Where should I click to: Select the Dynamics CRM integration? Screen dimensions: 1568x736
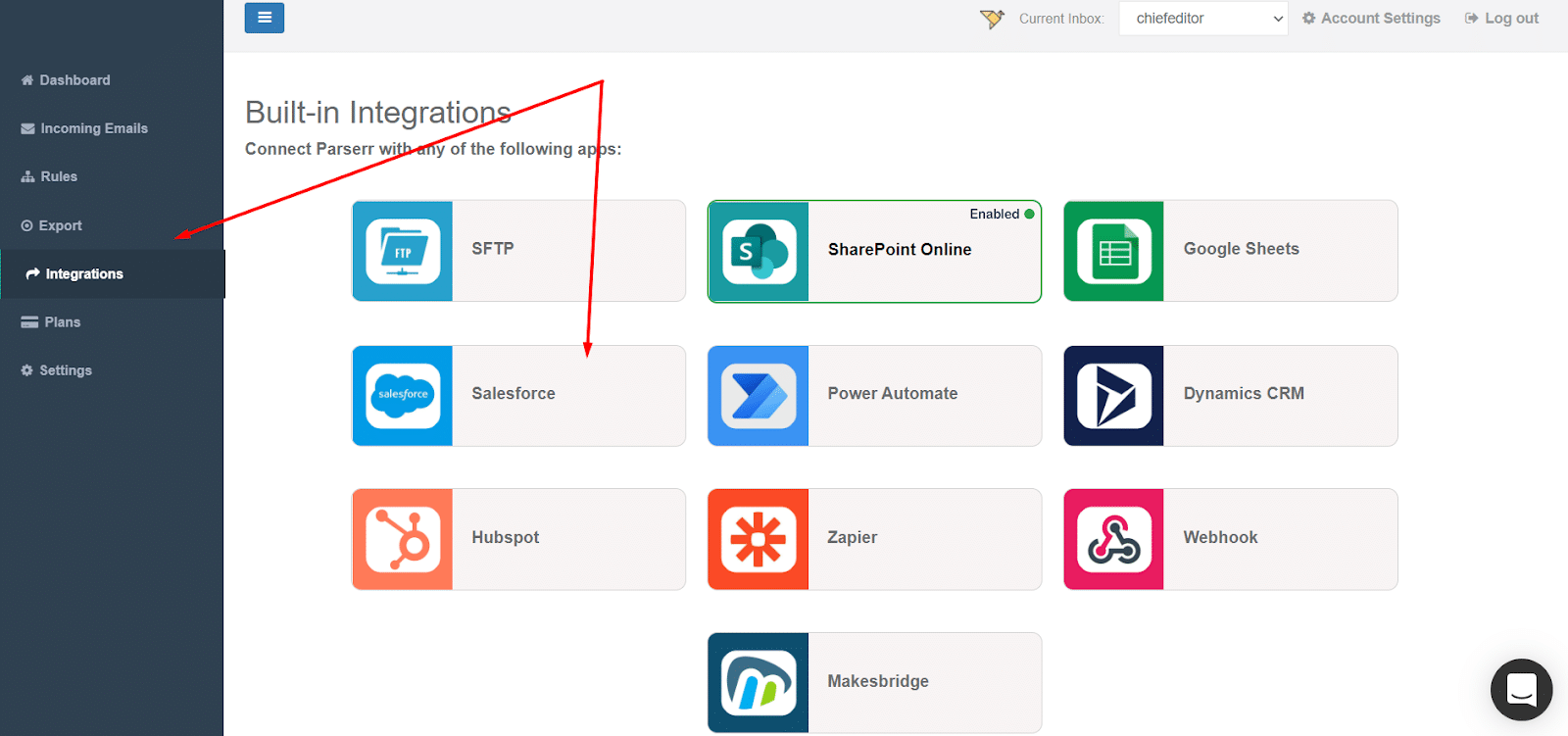tap(1231, 396)
